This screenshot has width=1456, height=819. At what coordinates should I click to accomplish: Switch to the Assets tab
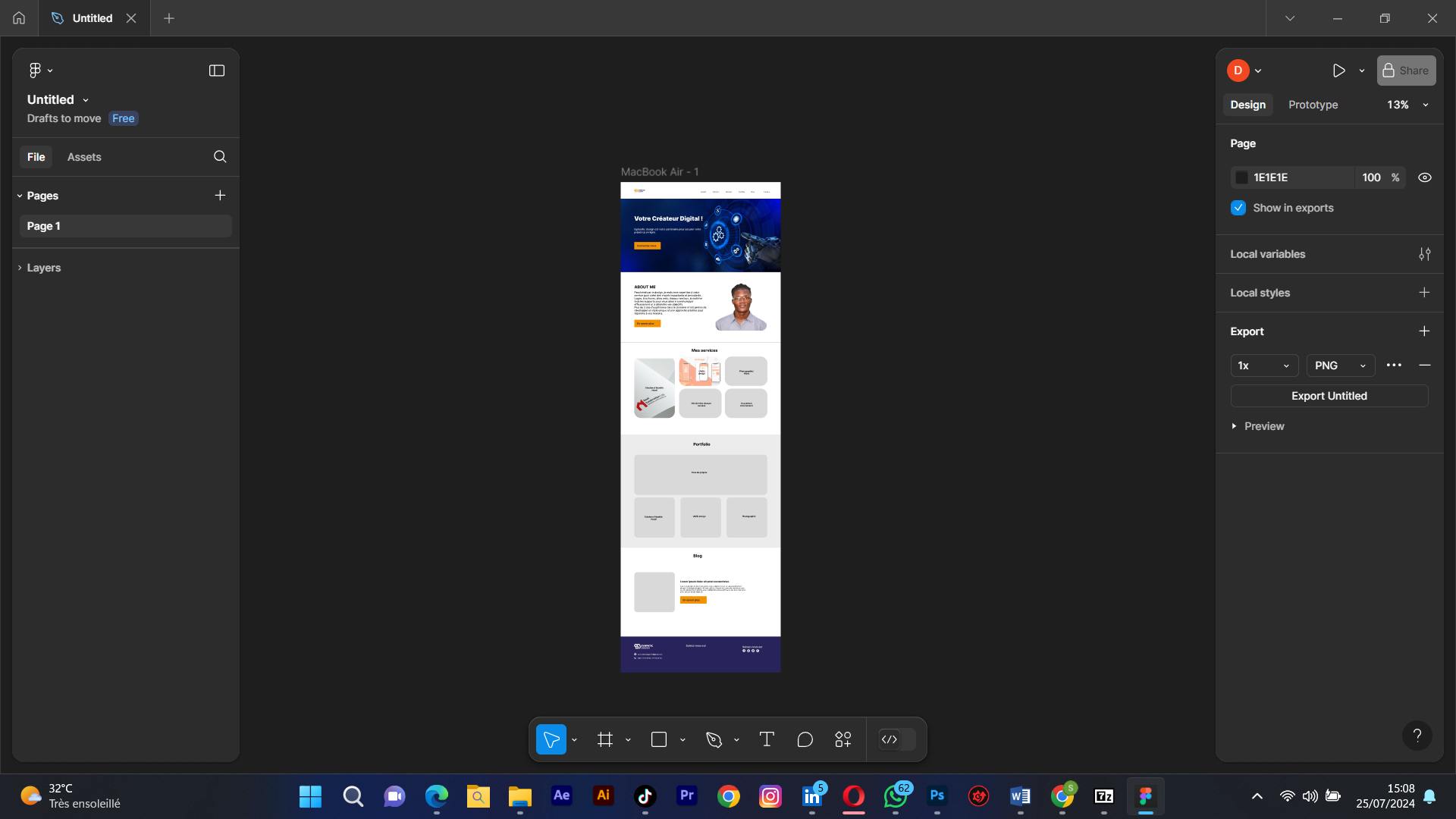84,157
